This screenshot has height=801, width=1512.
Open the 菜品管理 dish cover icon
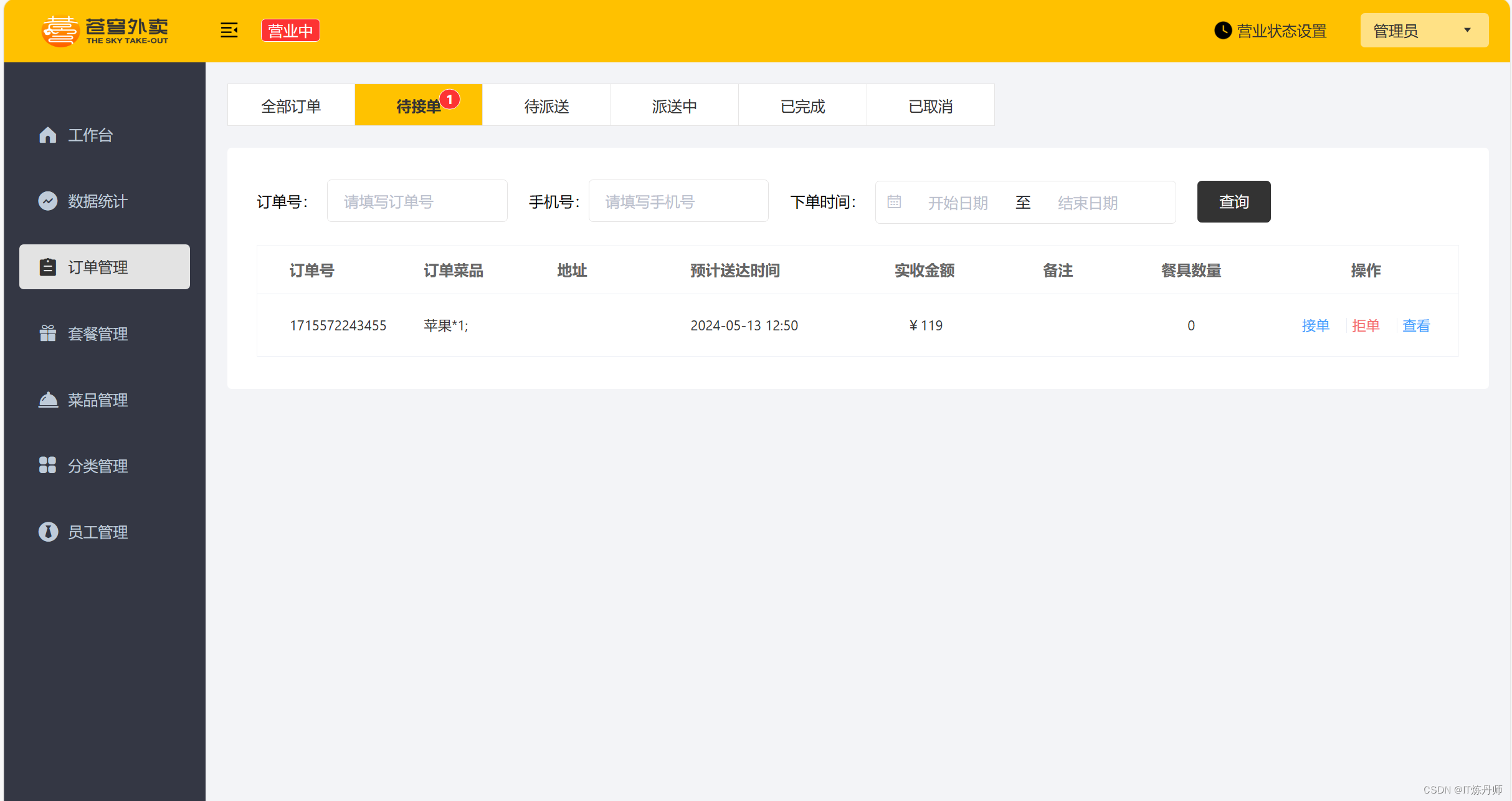point(49,400)
